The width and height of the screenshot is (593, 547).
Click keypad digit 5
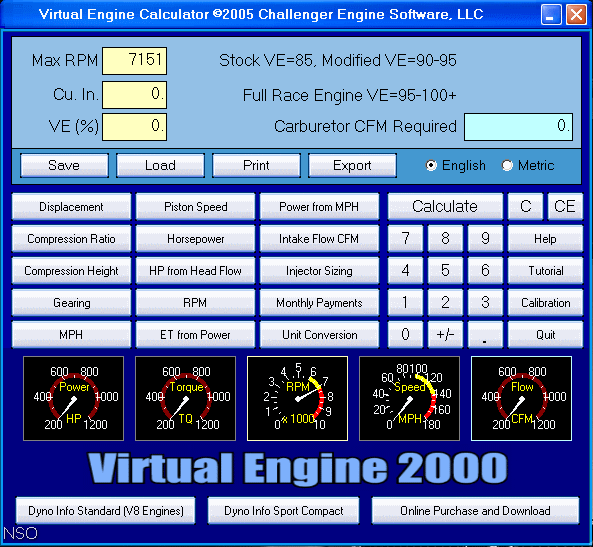445,270
